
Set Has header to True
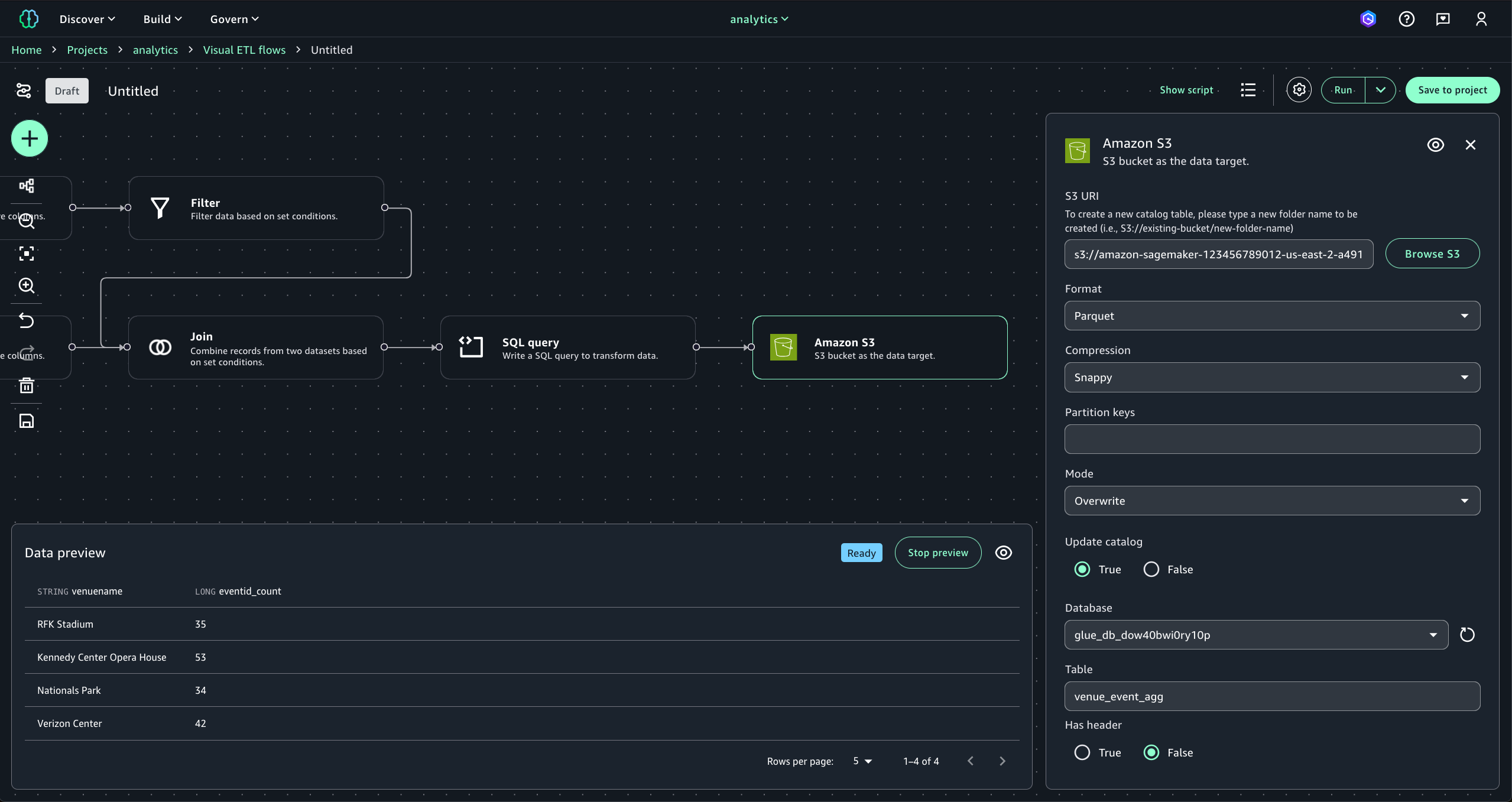tap(1082, 752)
